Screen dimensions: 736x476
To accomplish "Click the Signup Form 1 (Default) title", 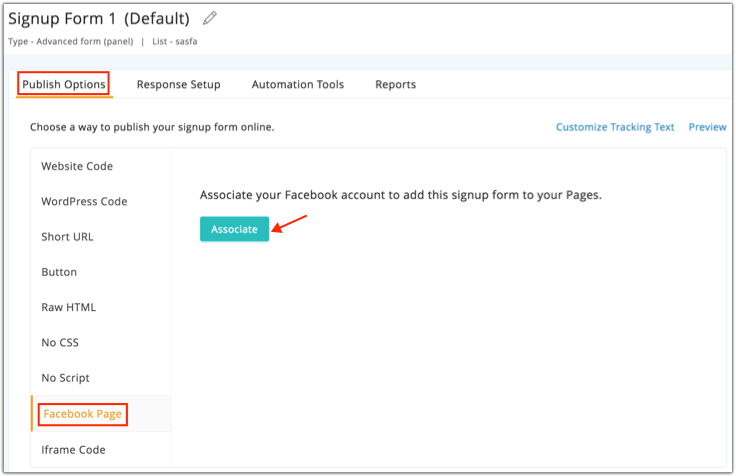I will pos(99,18).
